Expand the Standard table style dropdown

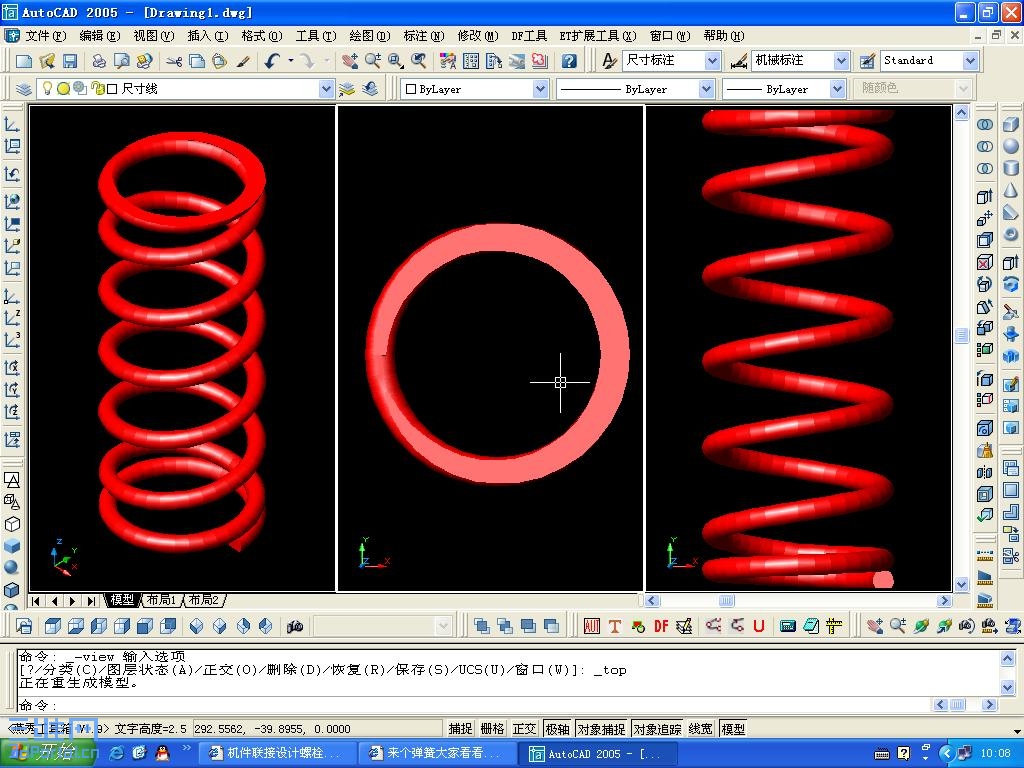970,61
